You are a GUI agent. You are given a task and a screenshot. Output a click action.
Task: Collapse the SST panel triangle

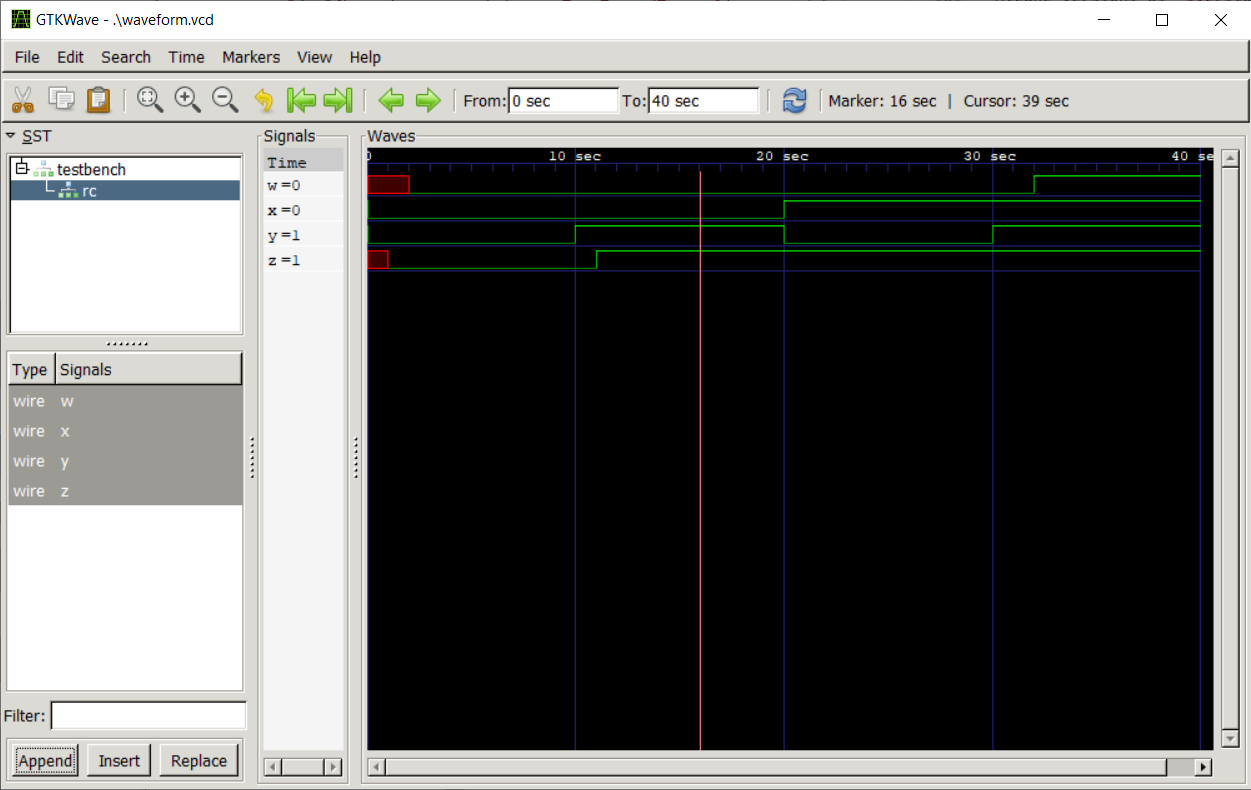10,135
